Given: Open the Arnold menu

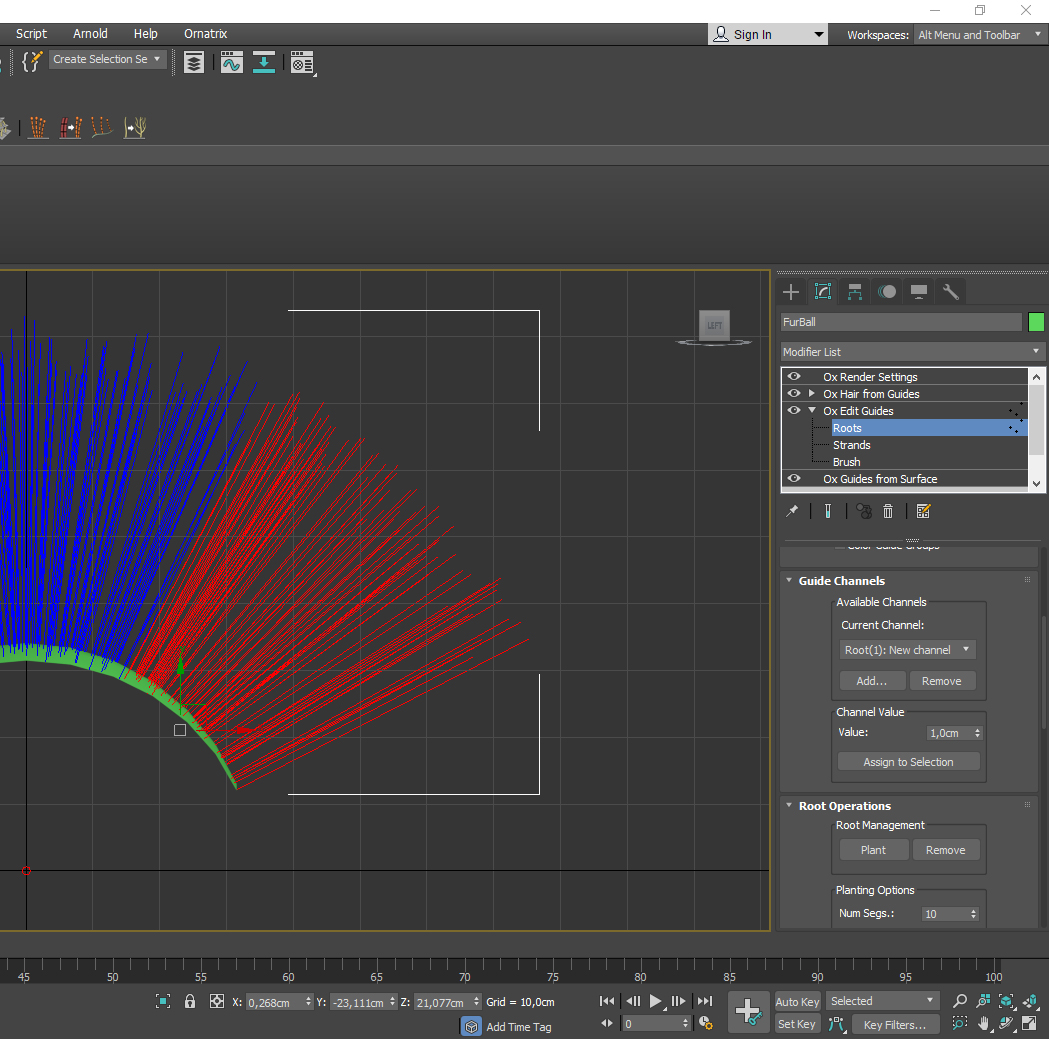Looking at the screenshot, I should [x=90, y=34].
